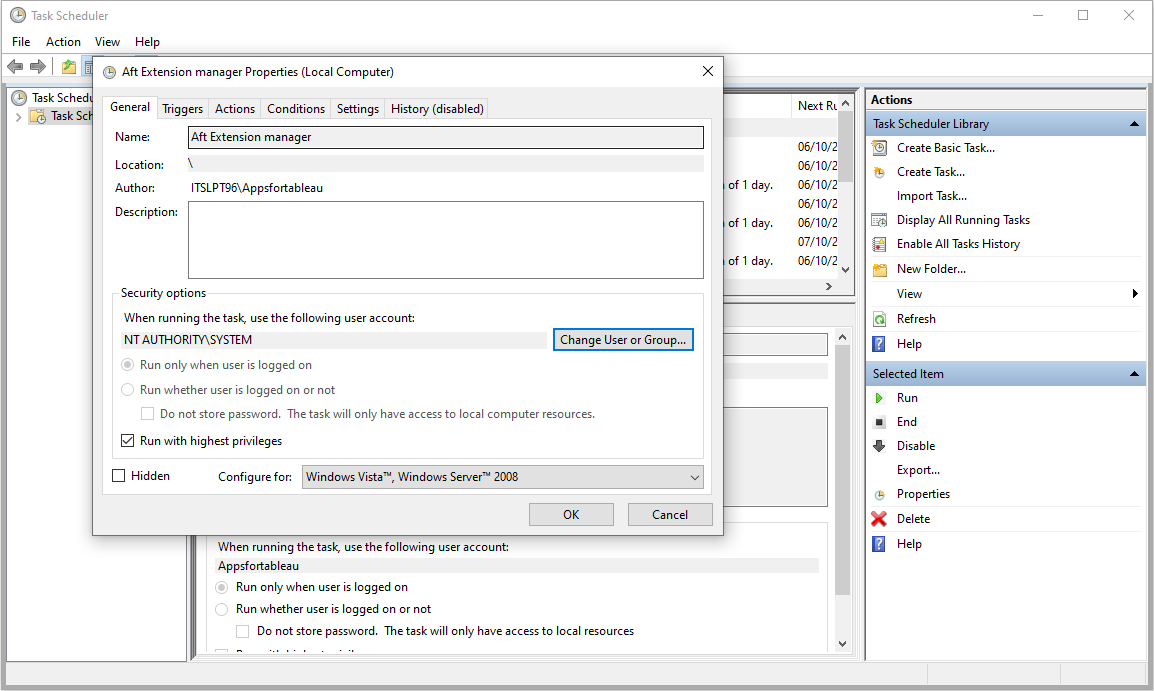This screenshot has height=691, width=1154.
Task: Open the Configure for dropdown
Action: tap(502, 478)
